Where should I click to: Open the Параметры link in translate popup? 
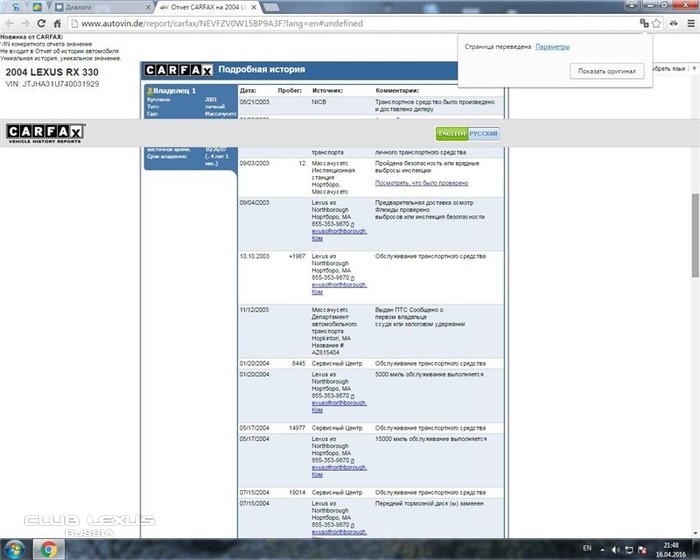point(552,47)
